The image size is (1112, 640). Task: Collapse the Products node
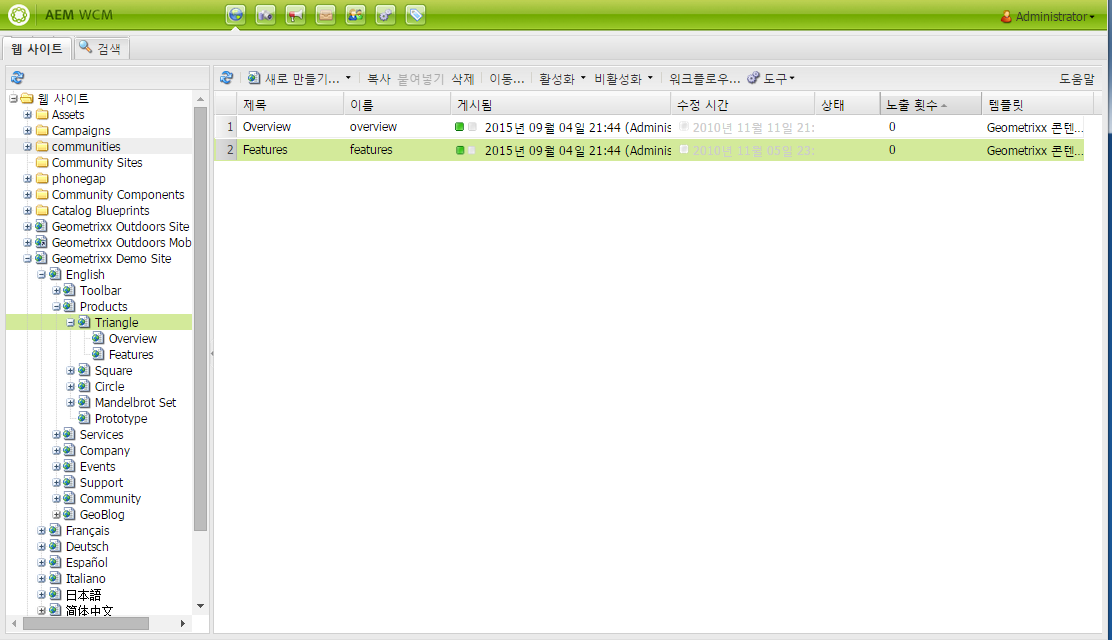[57, 307]
